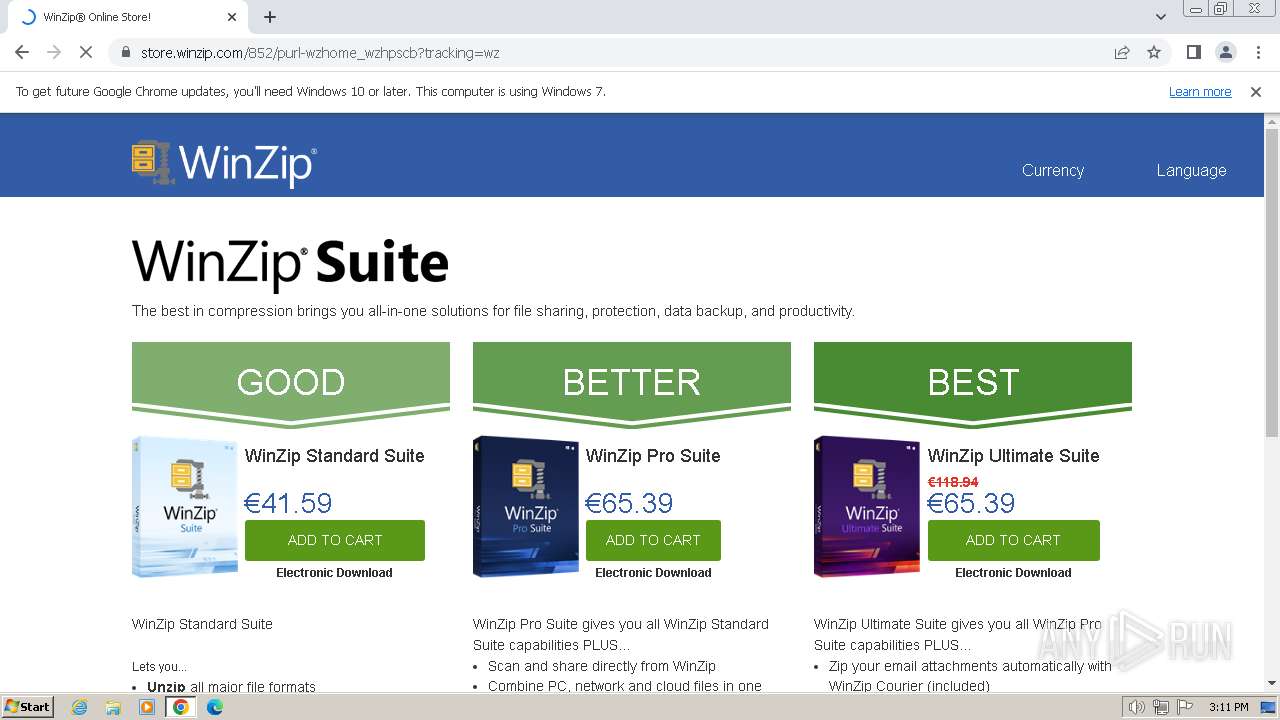Add WinZip Pro Suite to cart
The width and height of the screenshot is (1280, 720).
653,540
